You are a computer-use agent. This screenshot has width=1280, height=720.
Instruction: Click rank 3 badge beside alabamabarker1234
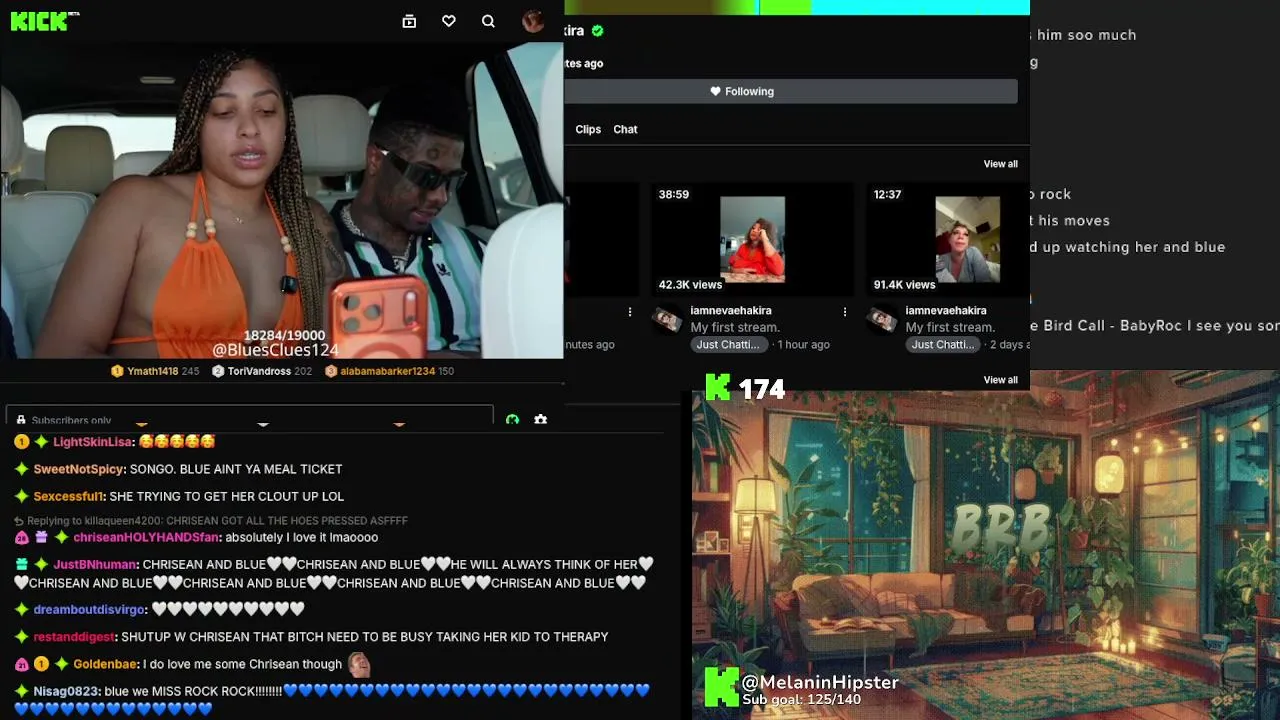tap(331, 371)
